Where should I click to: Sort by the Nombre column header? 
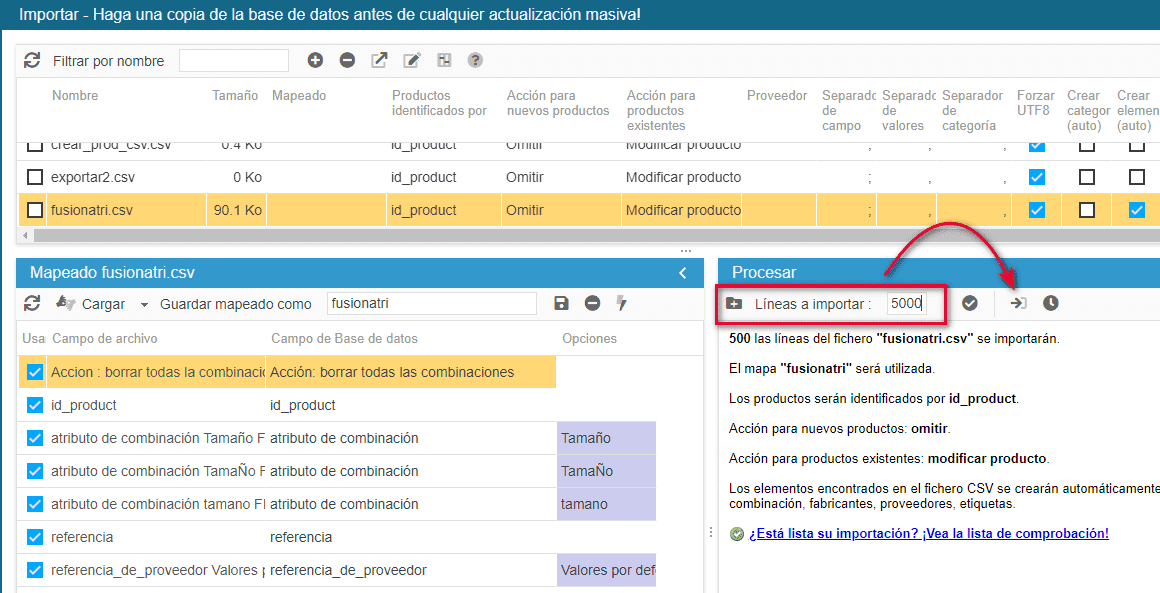75,96
